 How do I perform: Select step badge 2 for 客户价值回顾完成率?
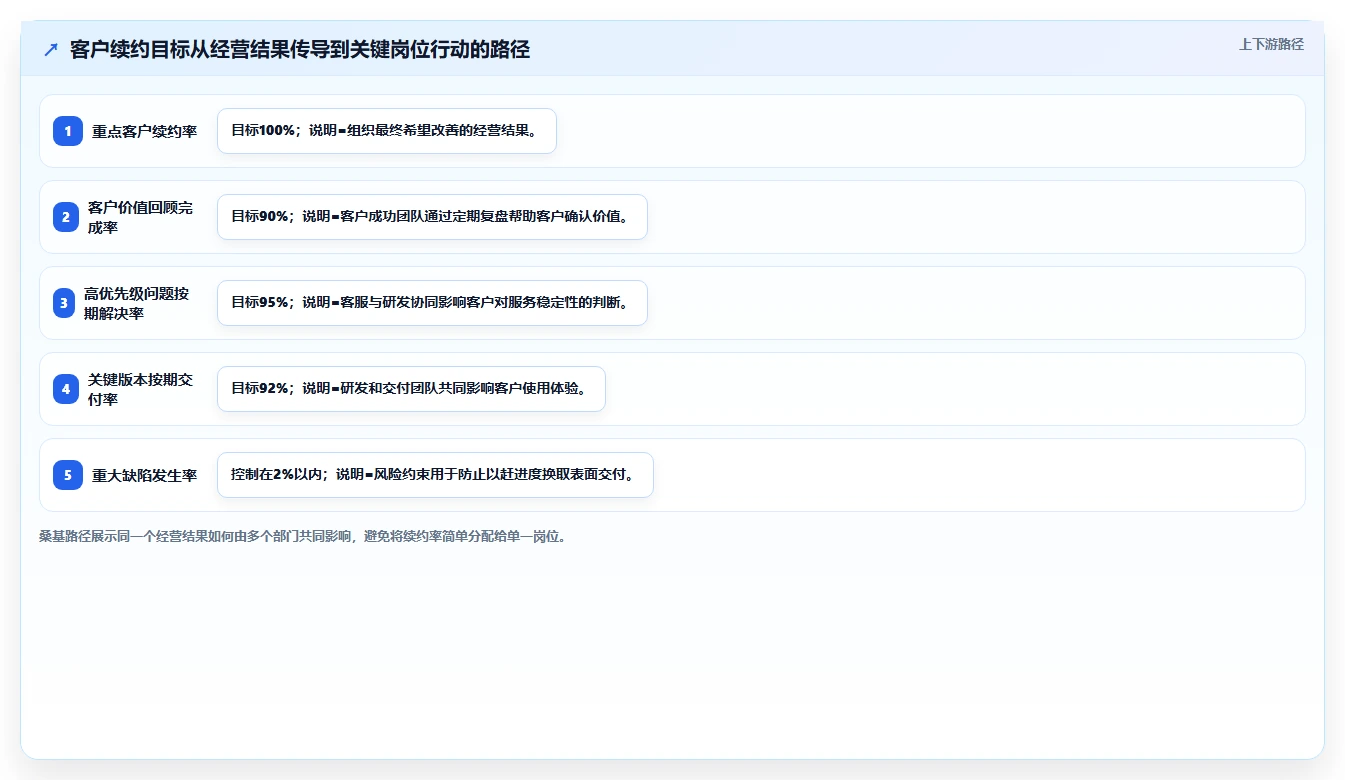point(66,217)
